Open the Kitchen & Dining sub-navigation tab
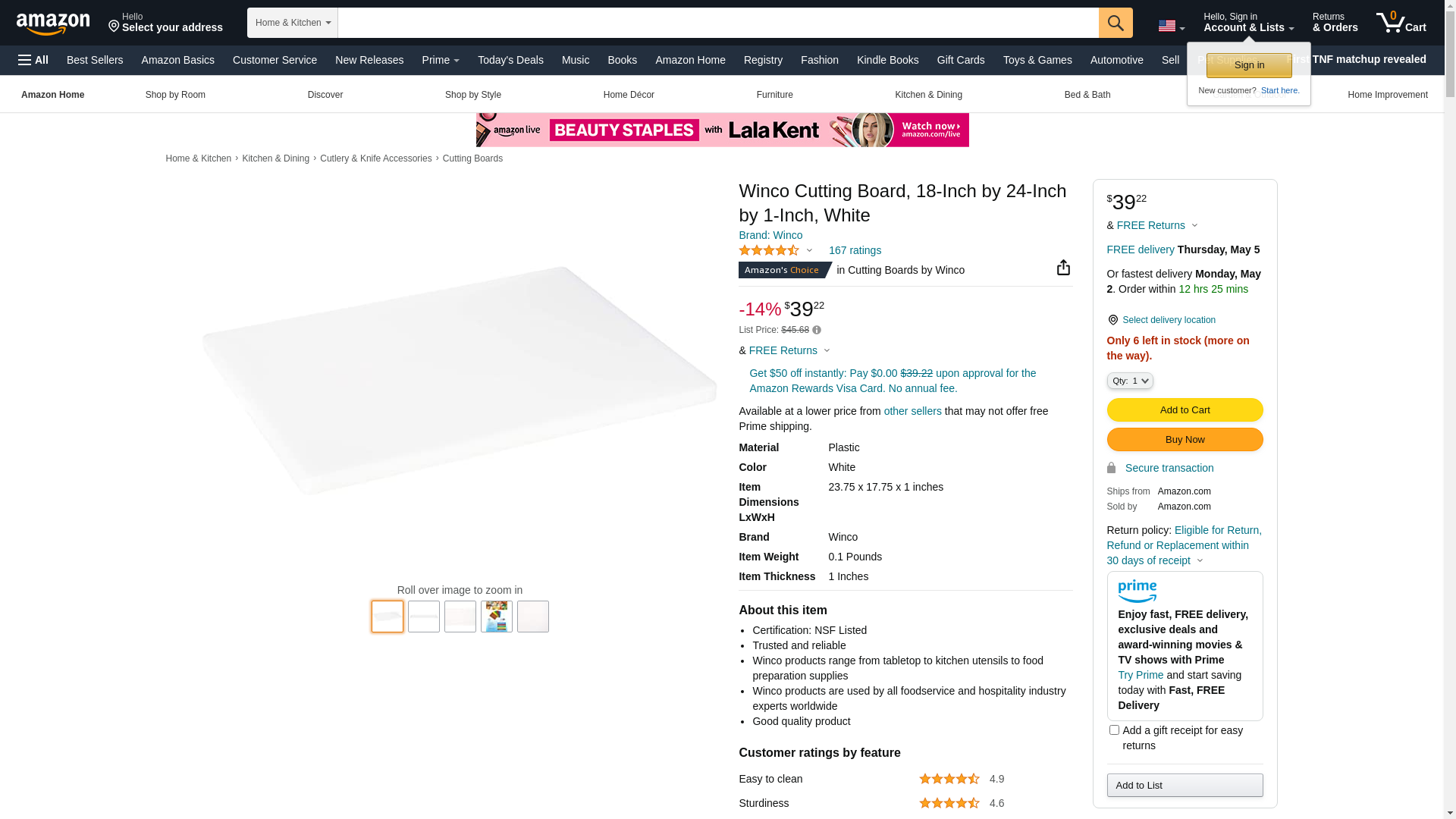 [928, 95]
